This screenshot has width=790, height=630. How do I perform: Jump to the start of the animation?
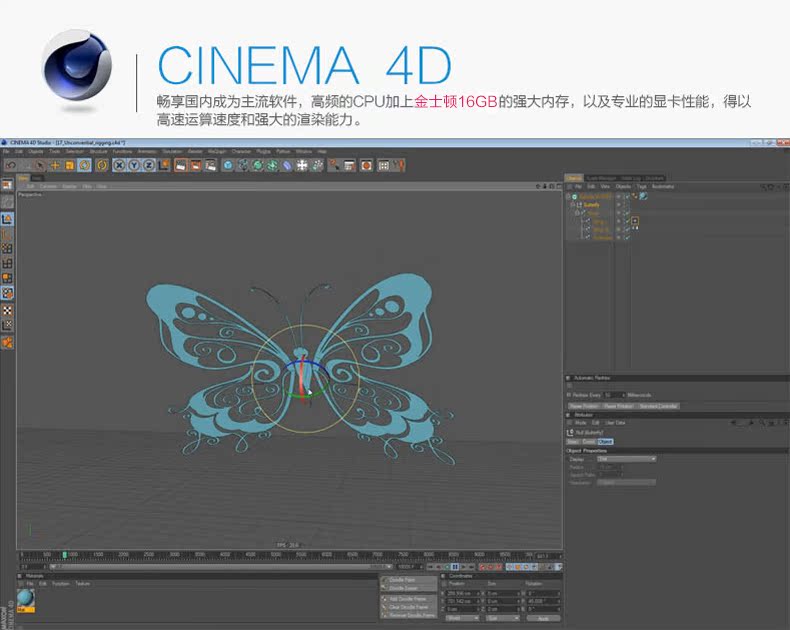click(x=429, y=567)
